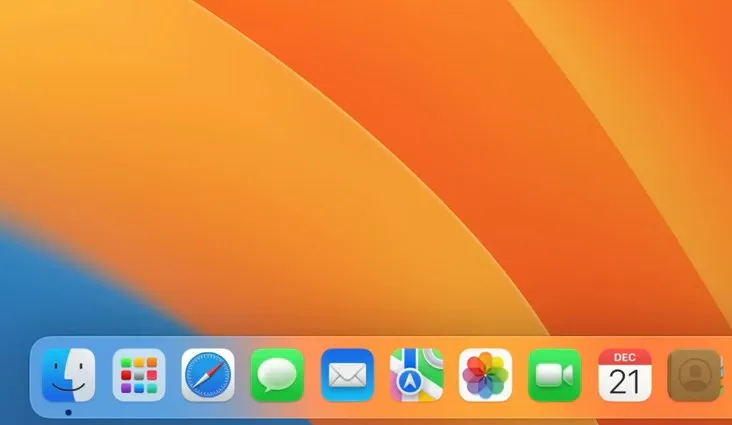Launch Maps from the Dock

416,375
